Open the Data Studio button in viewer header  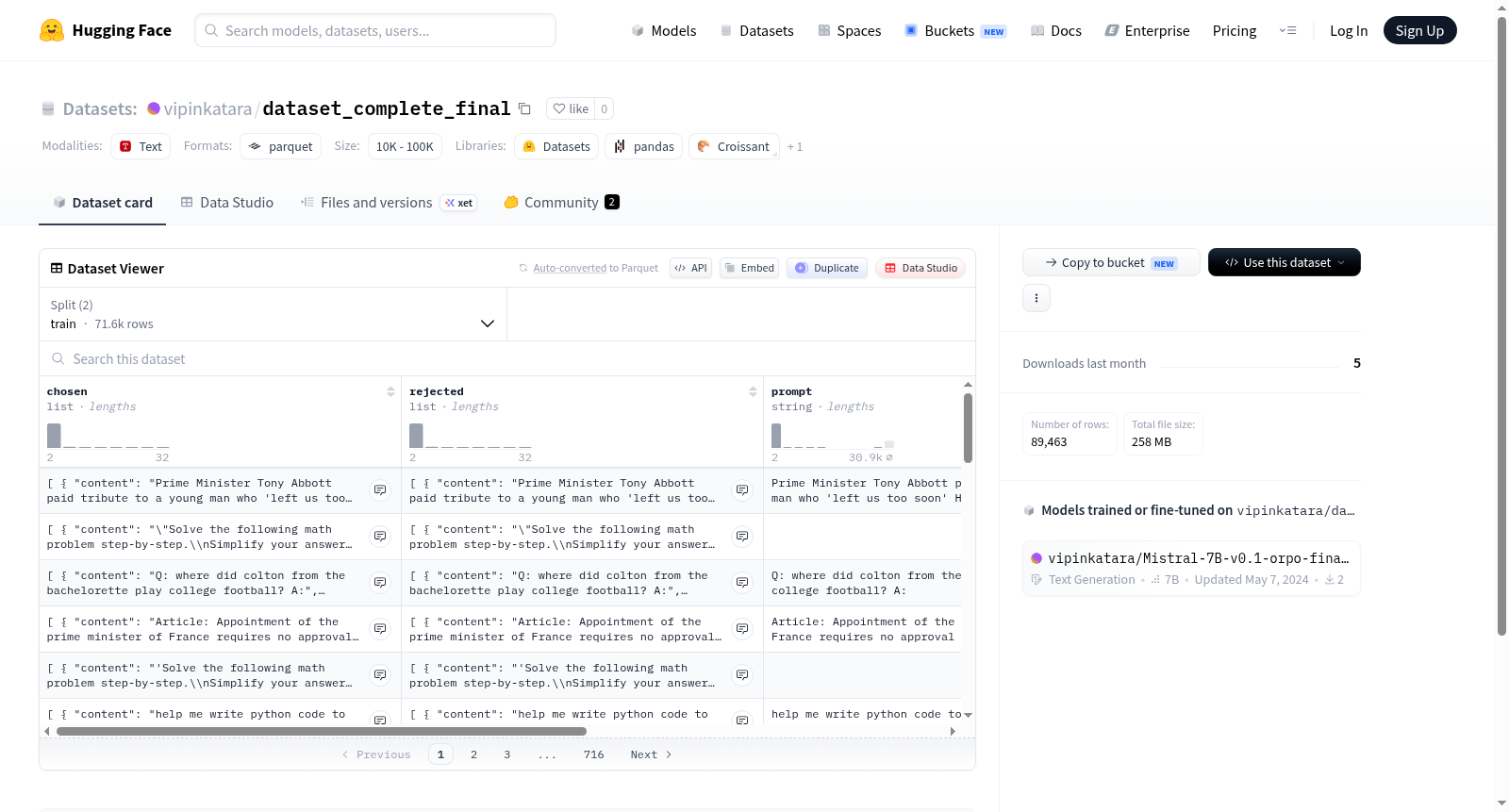click(x=920, y=268)
